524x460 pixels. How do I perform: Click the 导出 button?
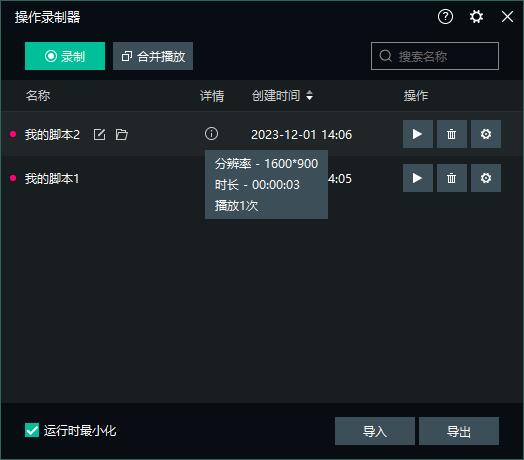[459, 431]
